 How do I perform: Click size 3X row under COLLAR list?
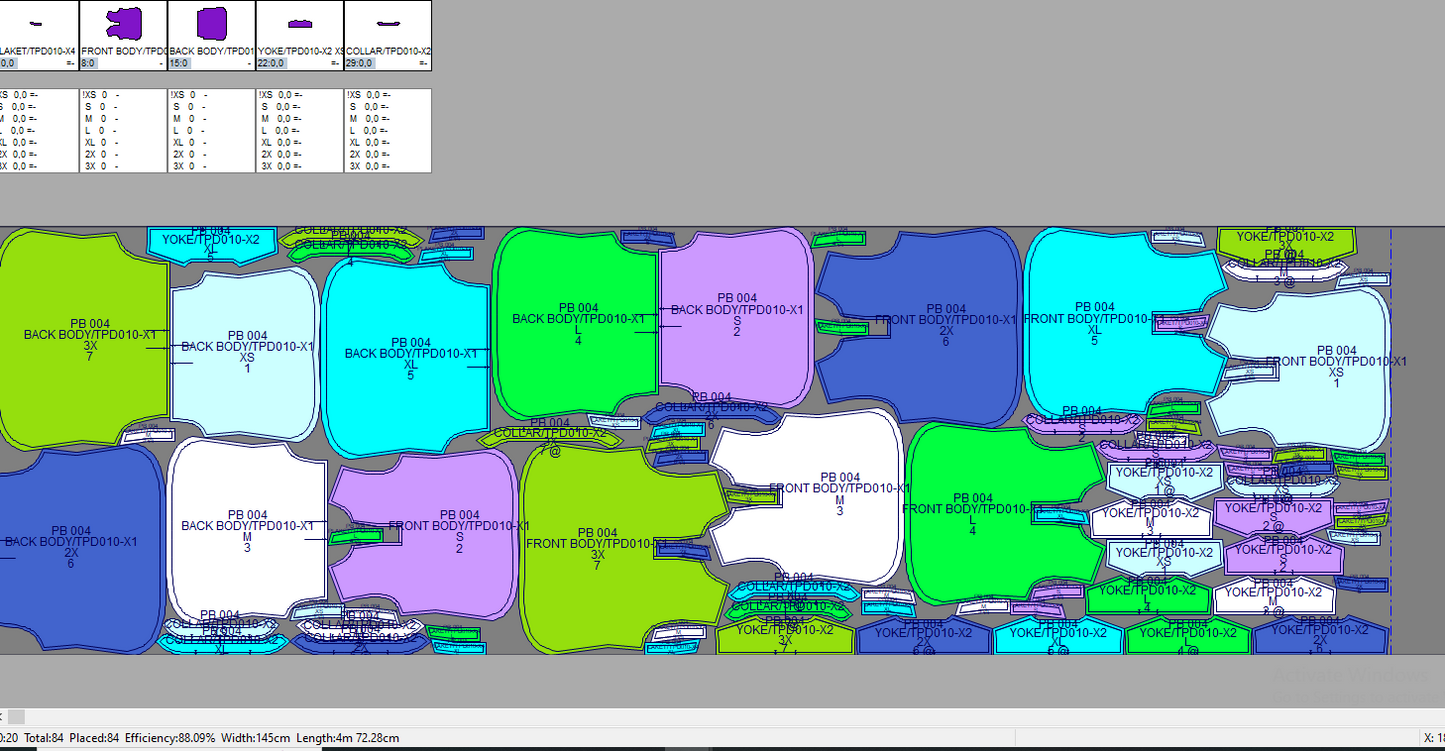(366, 166)
